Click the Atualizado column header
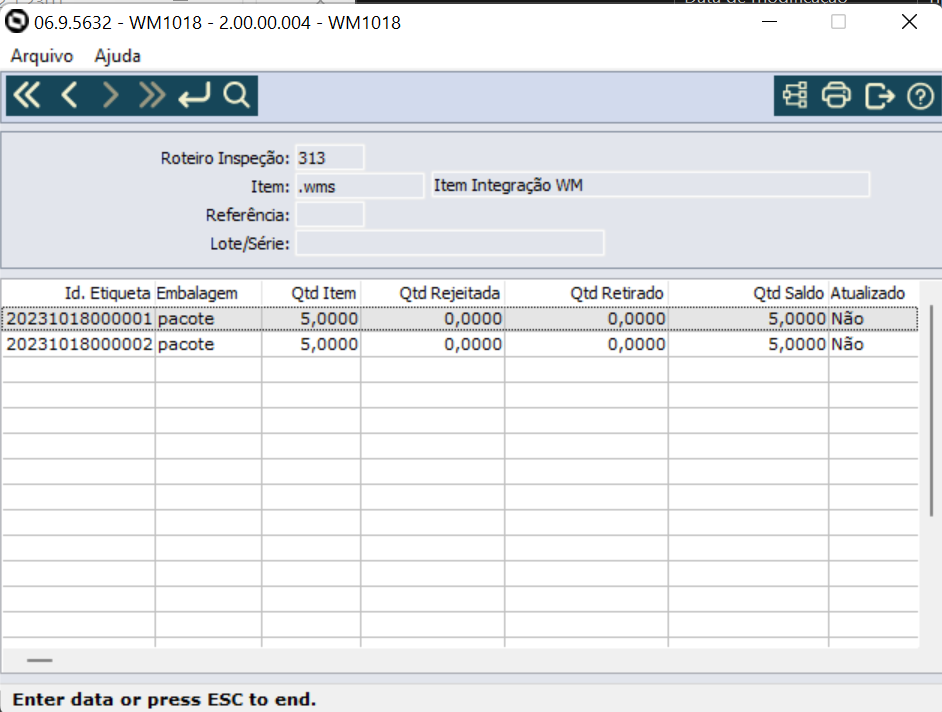Screen dimensions: 942x712 (867, 293)
